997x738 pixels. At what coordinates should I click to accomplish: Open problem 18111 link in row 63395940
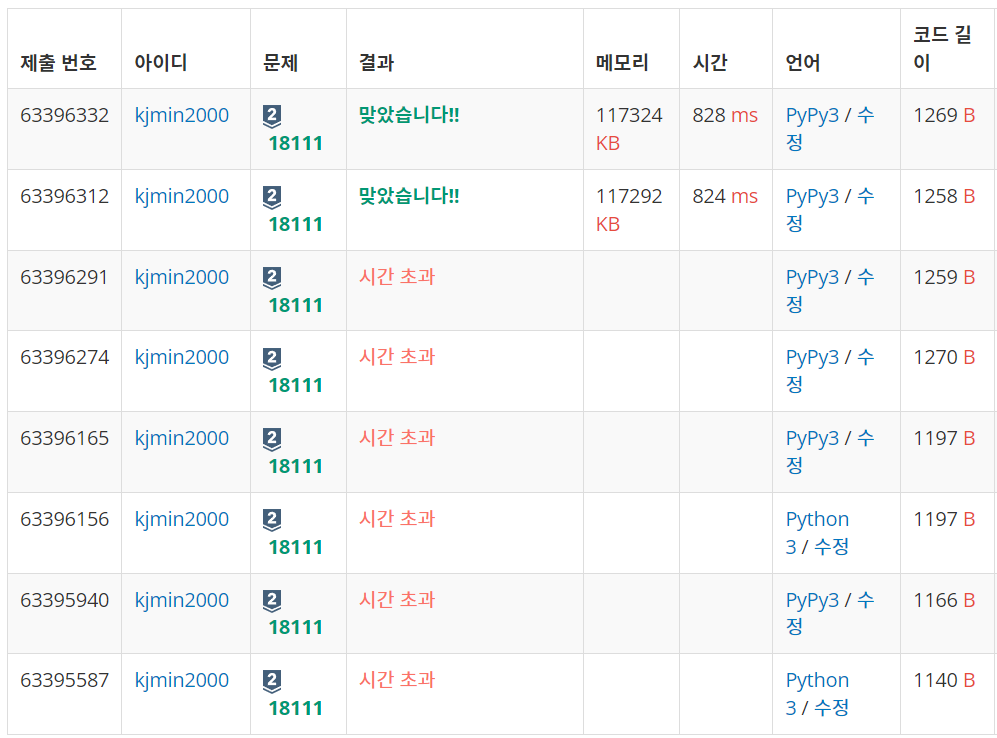coord(296,627)
